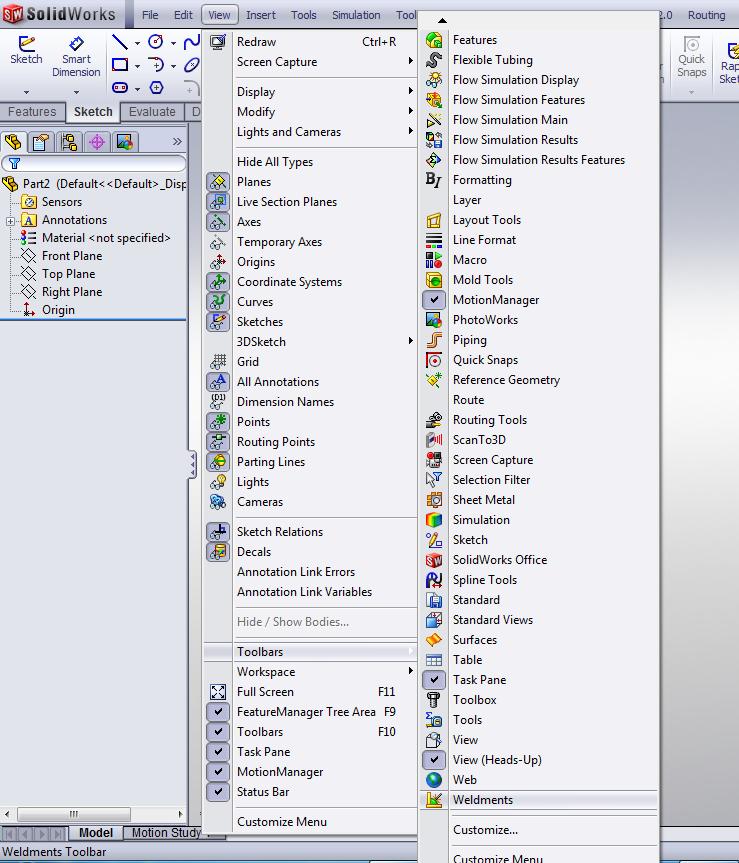Click the Surfaces toolbar icon

click(434, 640)
